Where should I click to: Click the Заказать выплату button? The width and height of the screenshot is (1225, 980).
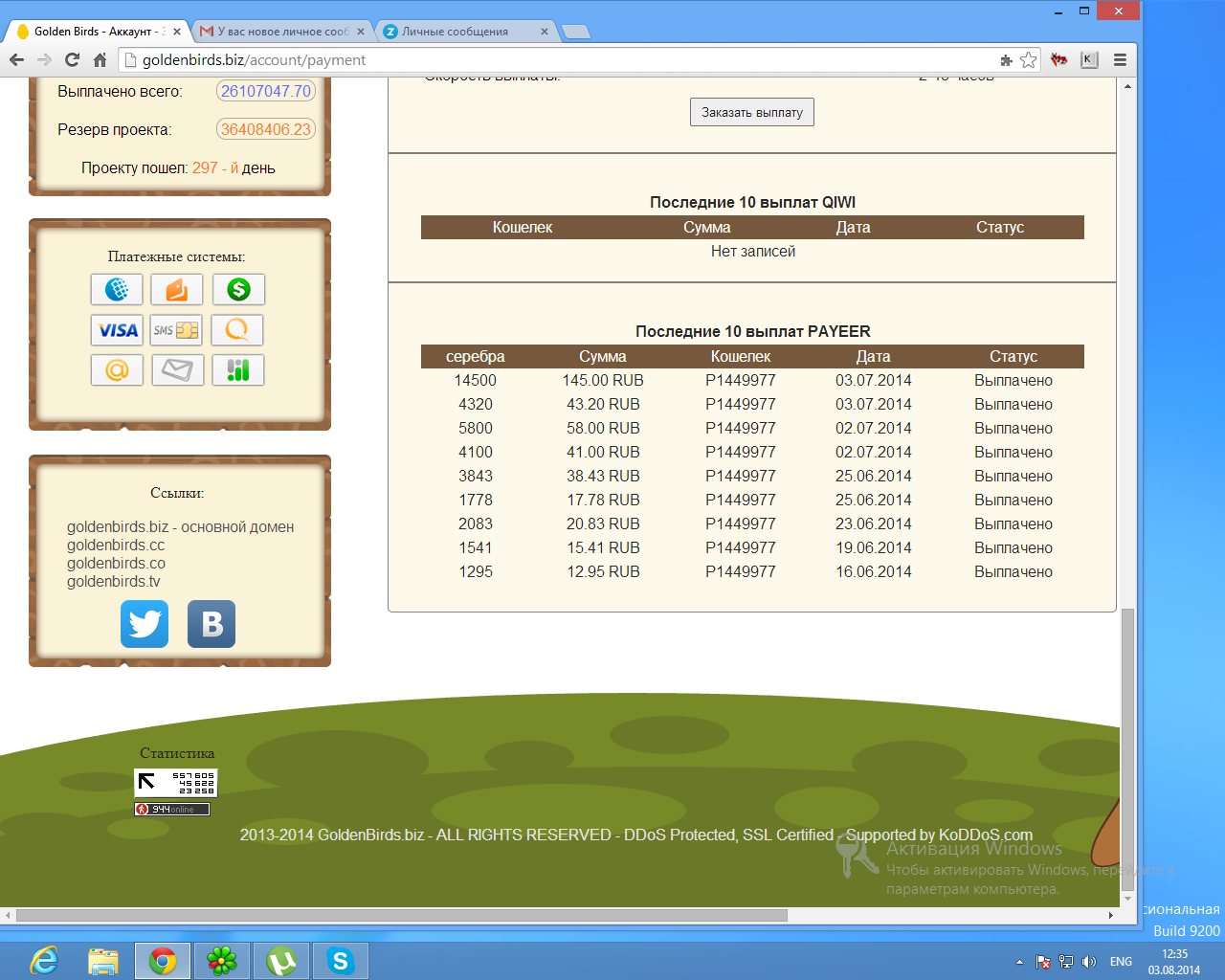point(752,112)
